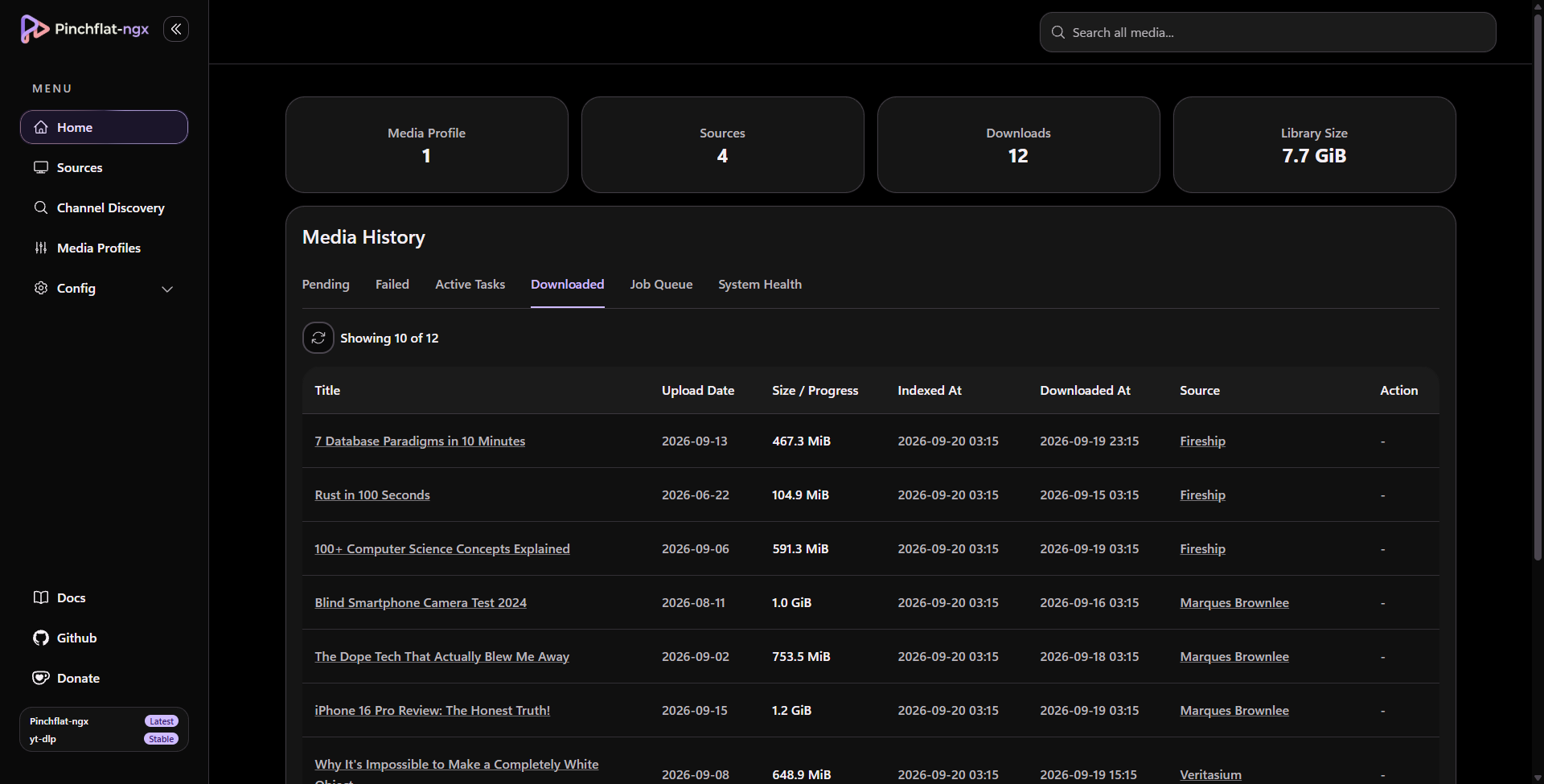Switch to the Failed tab
The image size is (1544, 784).
(x=392, y=285)
